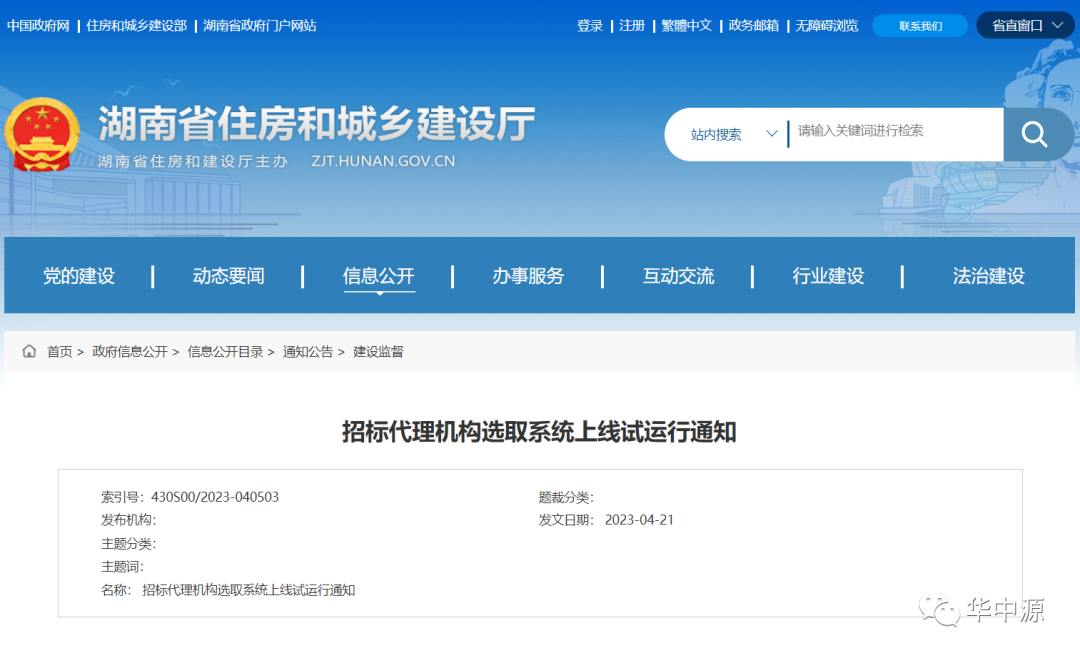Open the 中国政府网 link
This screenshot has width=1080, height=658.
point(39,25)
